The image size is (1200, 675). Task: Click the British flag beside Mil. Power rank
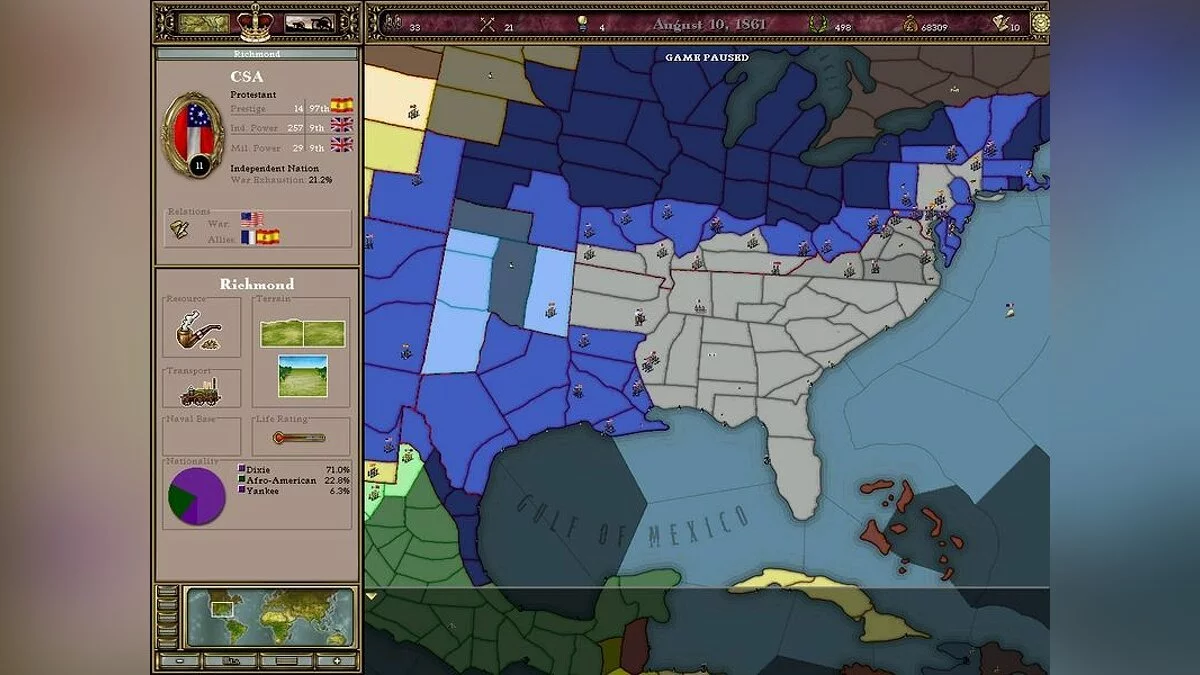click(342, 145)
